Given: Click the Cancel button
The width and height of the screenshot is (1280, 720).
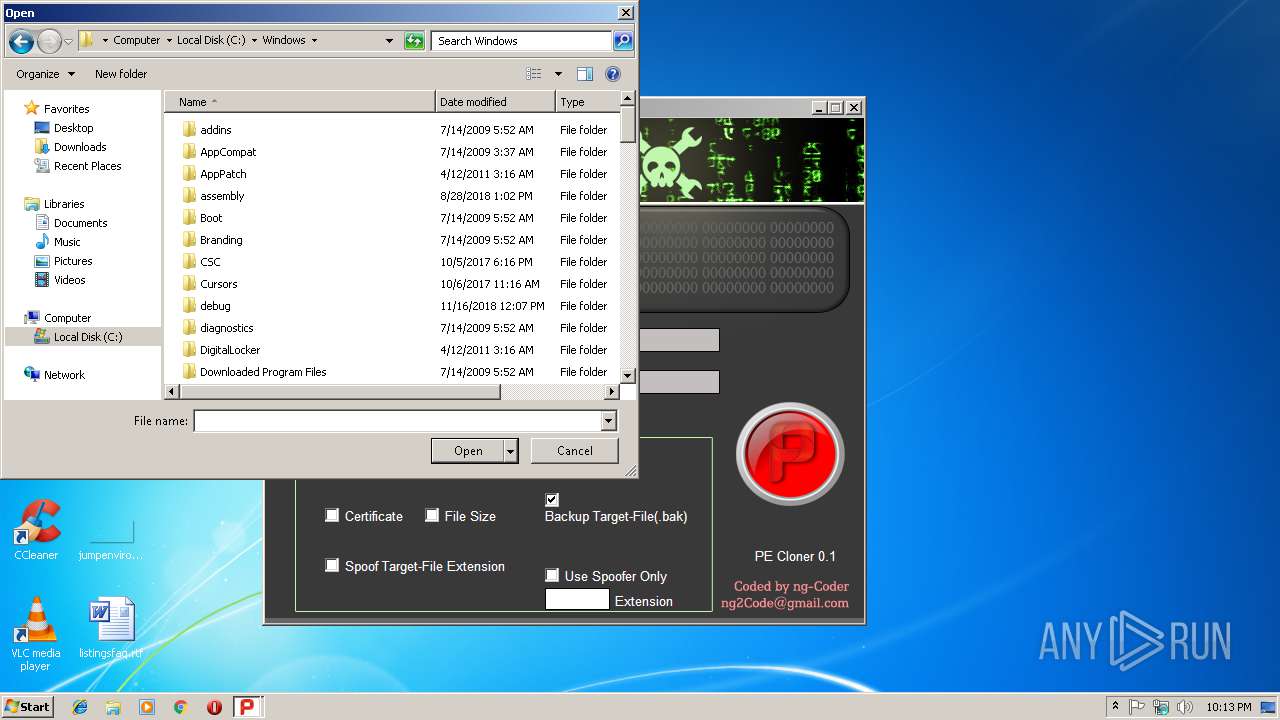Looking at the screenshot, I should [x=574, y=451].
